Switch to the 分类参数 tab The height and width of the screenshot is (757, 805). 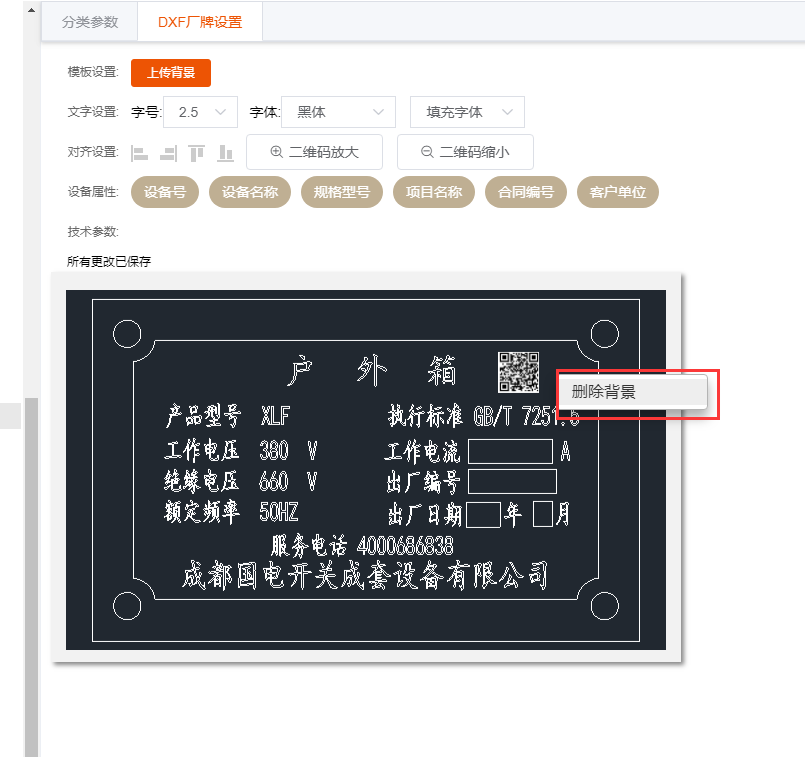90,21
